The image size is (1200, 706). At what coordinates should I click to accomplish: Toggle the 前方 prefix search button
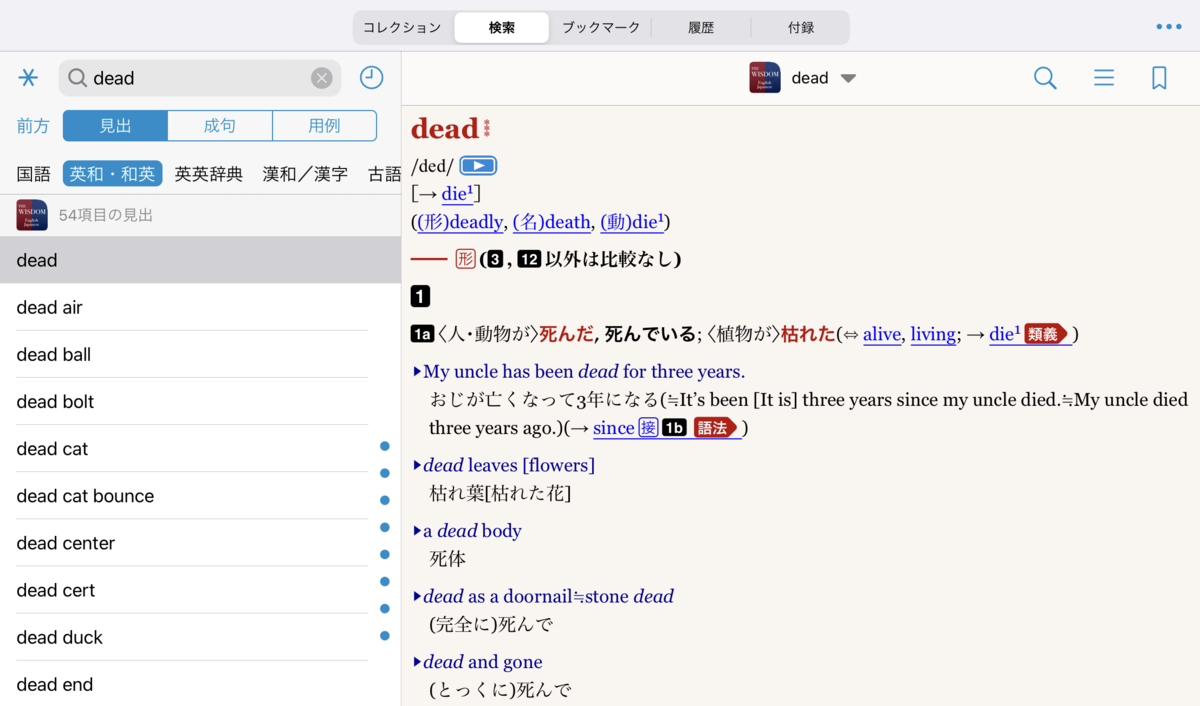point(33,126)
